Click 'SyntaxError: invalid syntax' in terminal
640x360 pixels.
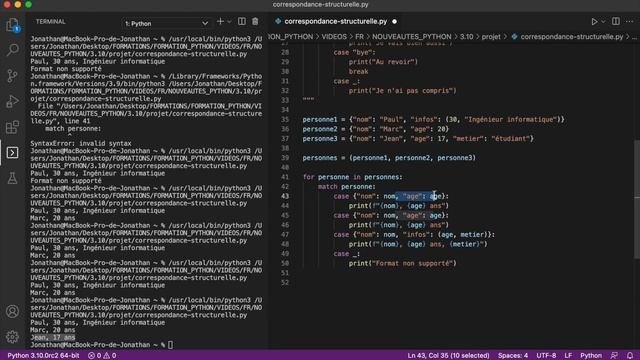(81, 143)
